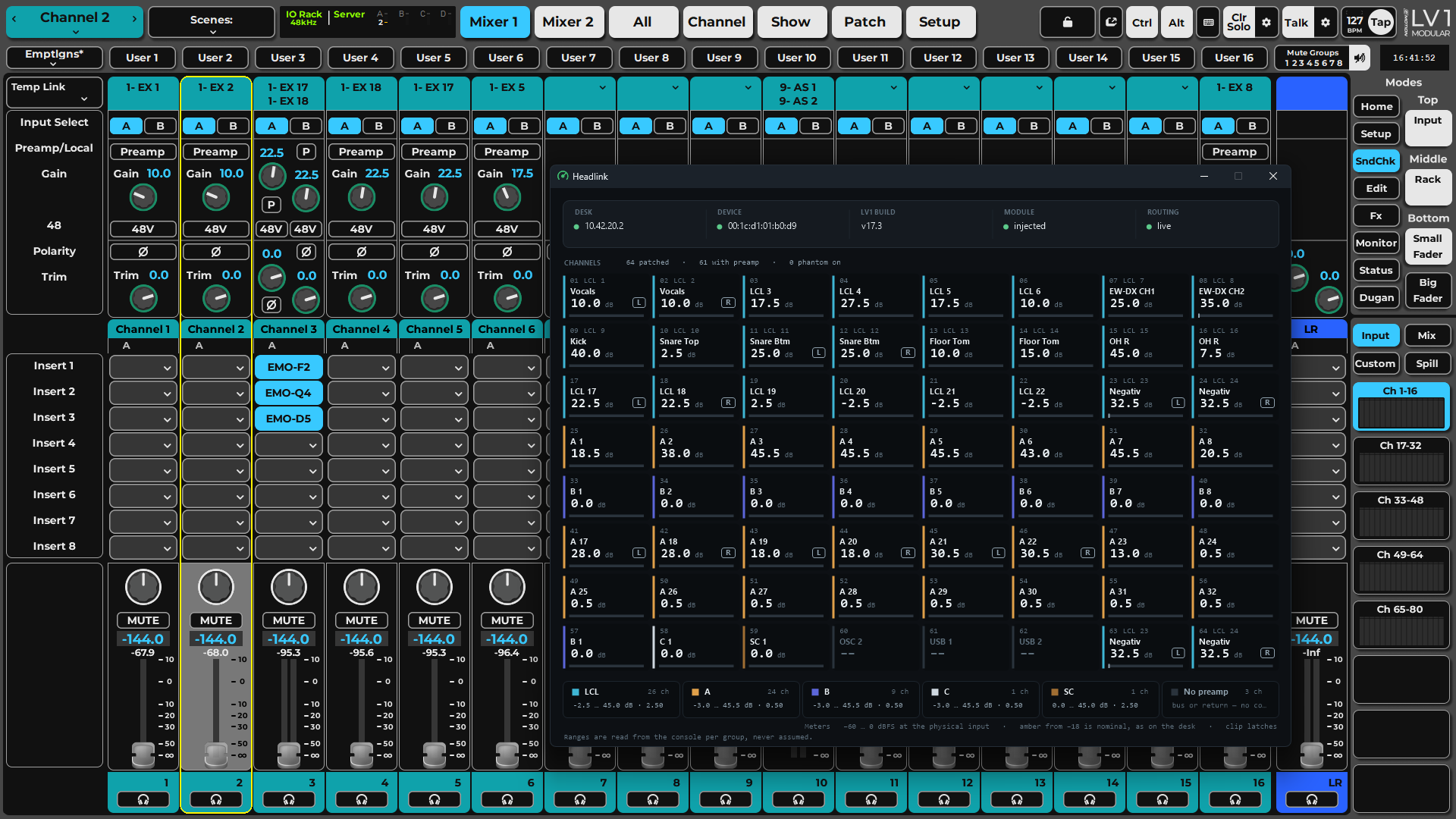Open the Scenes dropdown
Viewport: 1456px width, 819px height.
pos(212,22)
